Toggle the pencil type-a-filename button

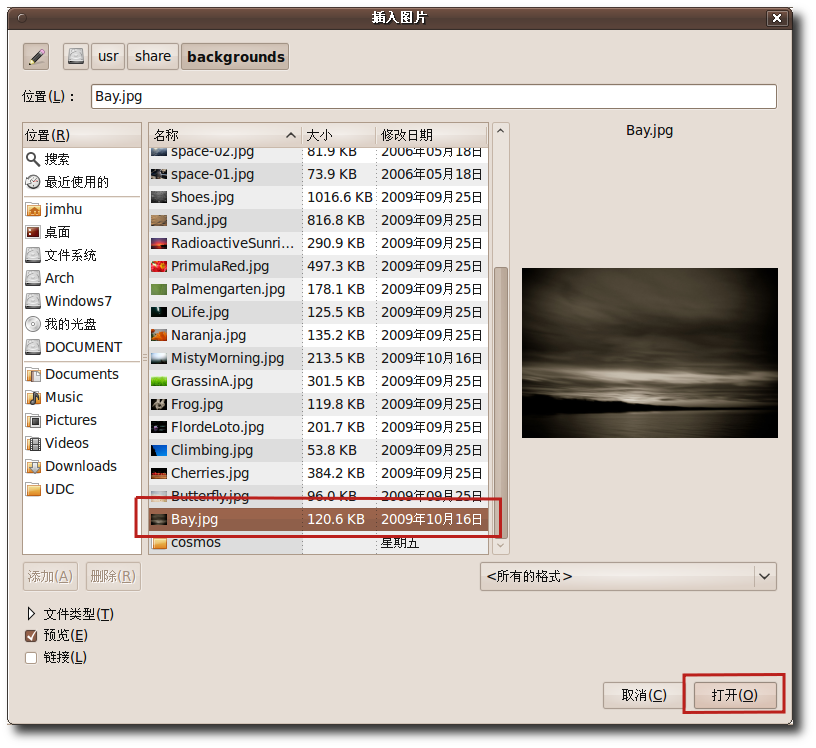36,56
